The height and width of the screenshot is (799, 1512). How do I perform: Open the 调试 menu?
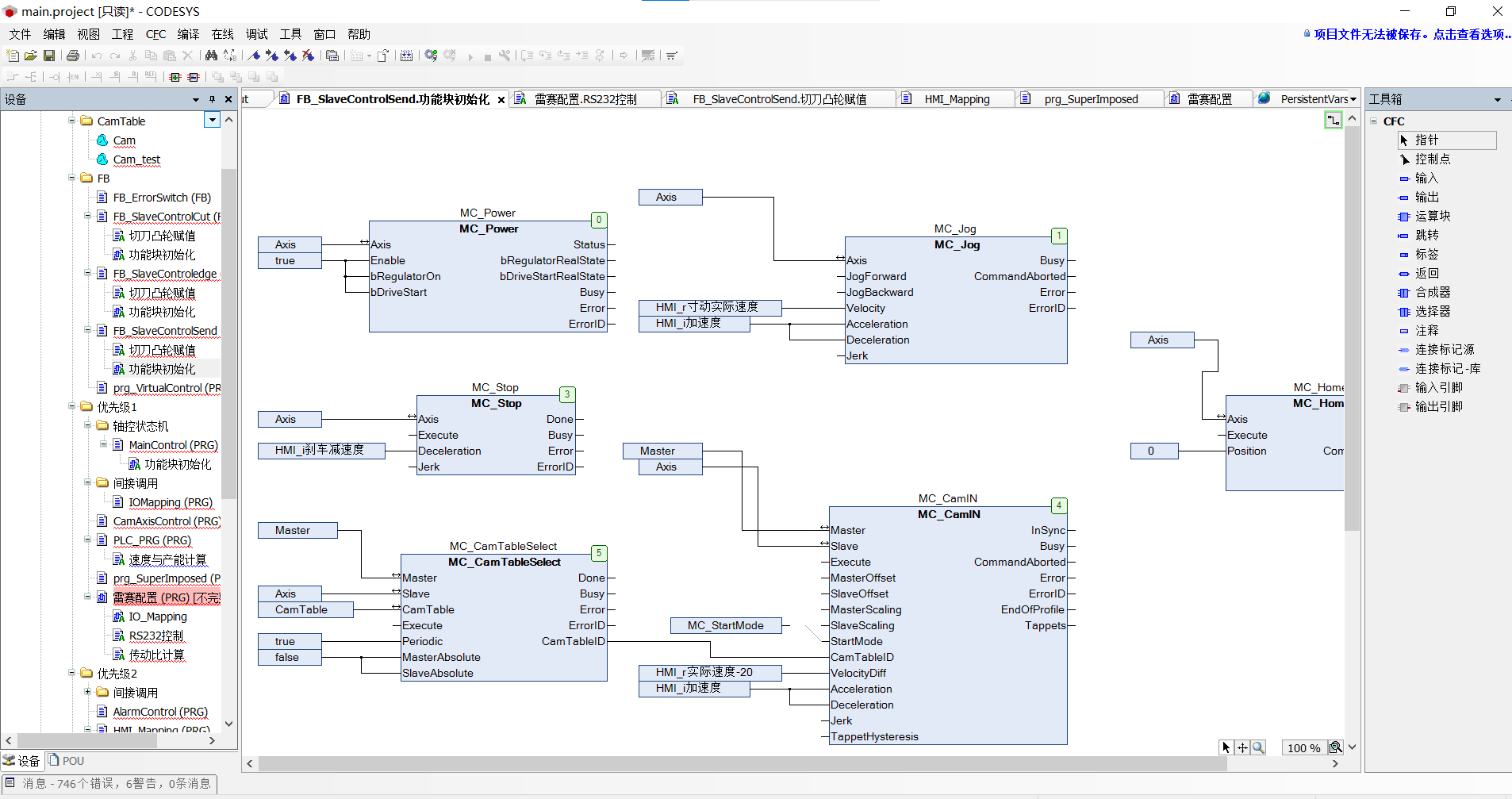click(x=256, y=34)
